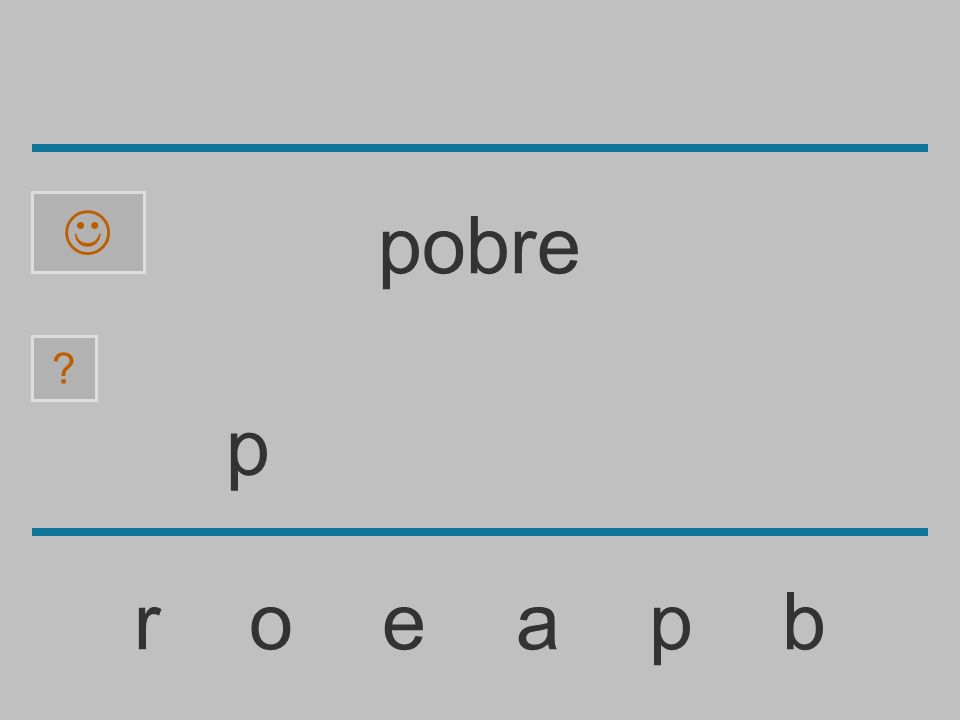Screen dimensions: 960x720
Task: Click the first letter p of pobre
Action: click(400, 258)
